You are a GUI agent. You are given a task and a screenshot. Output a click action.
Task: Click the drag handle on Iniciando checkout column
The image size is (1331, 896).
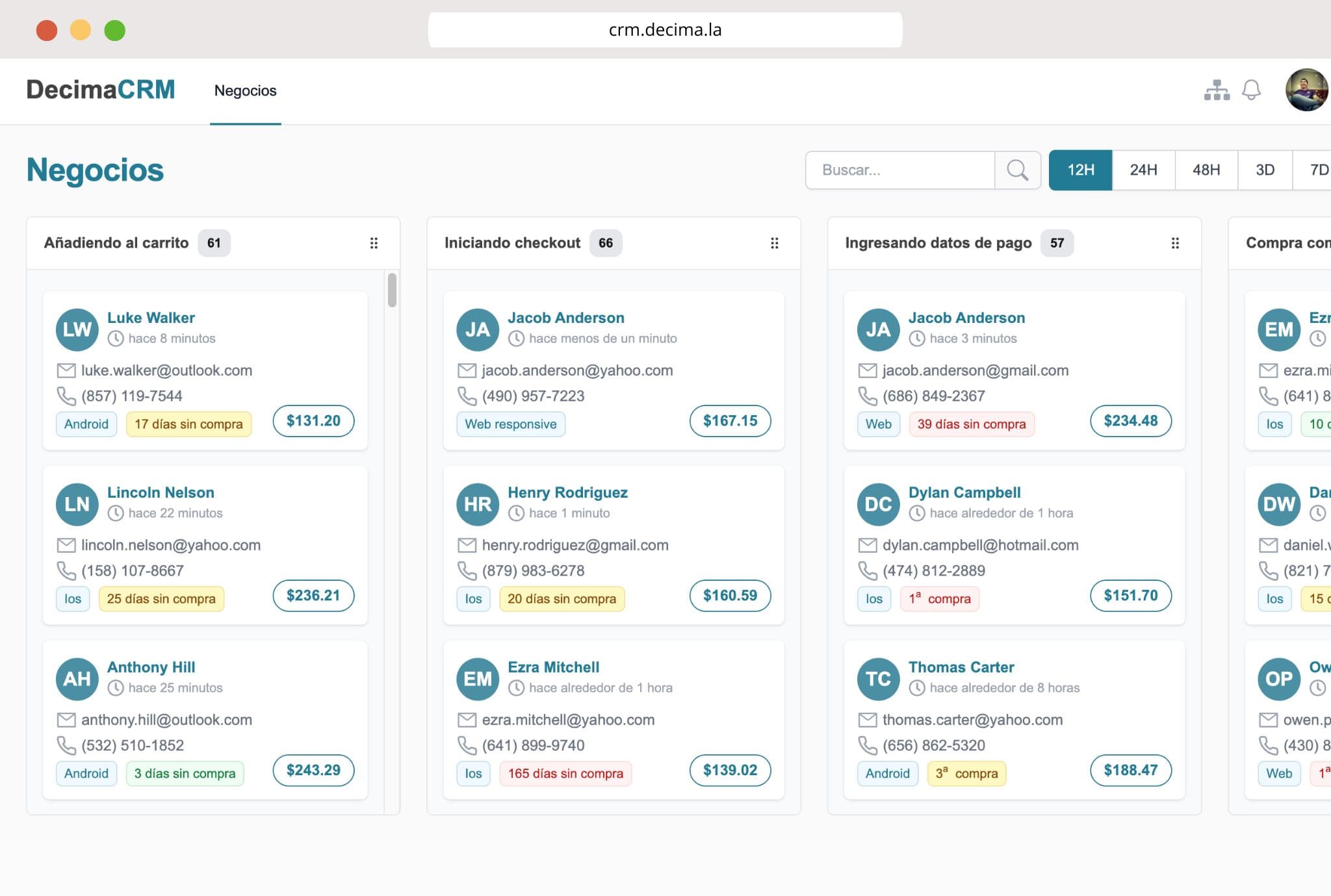click(x=774, y=243)
